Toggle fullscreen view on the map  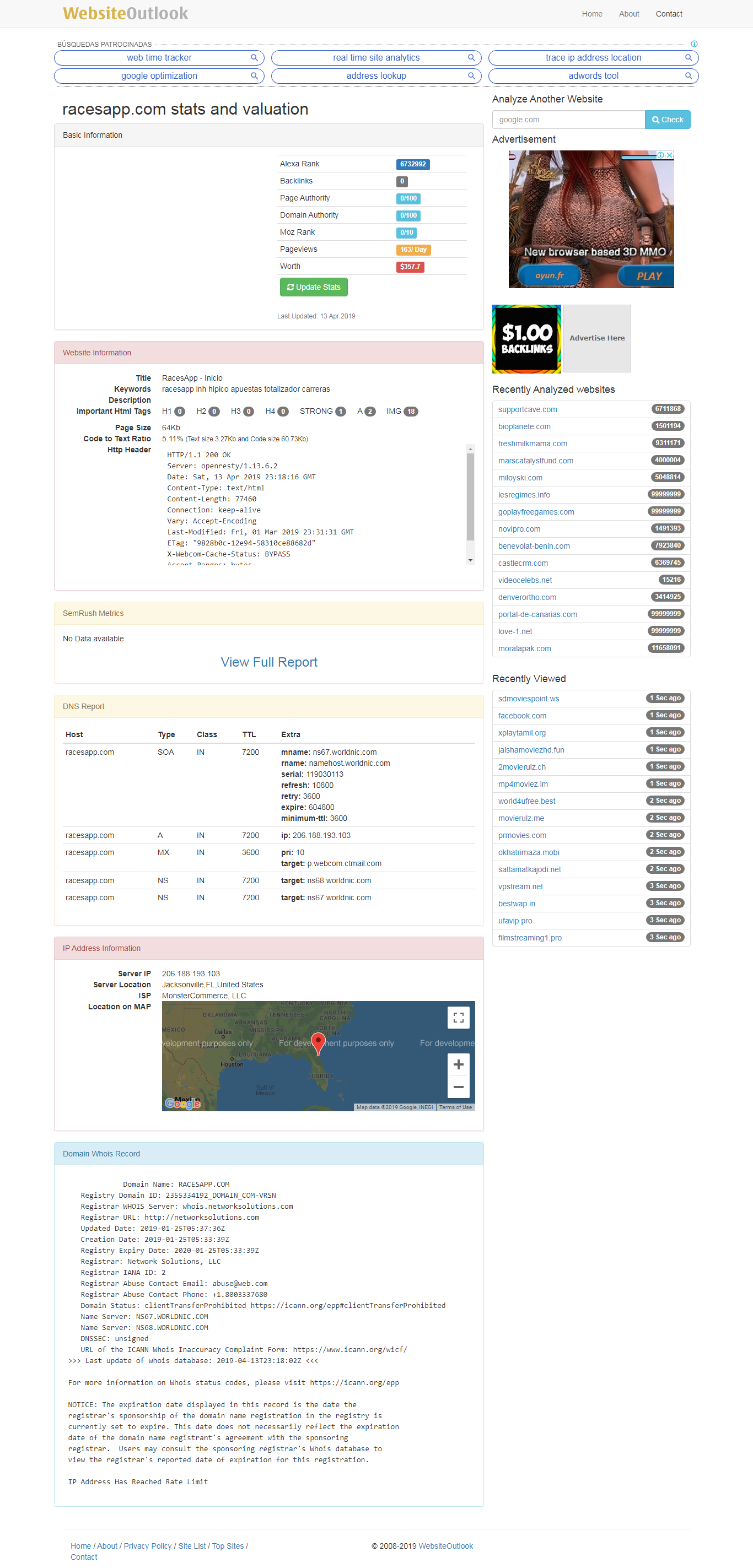[458, 1017]
